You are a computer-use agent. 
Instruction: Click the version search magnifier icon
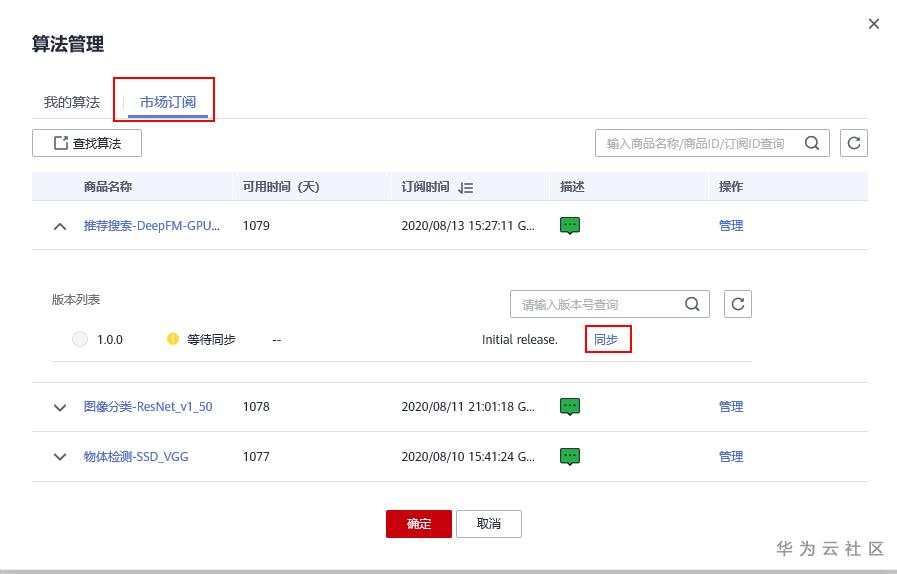pyautogui.click(x=692, y=304)
